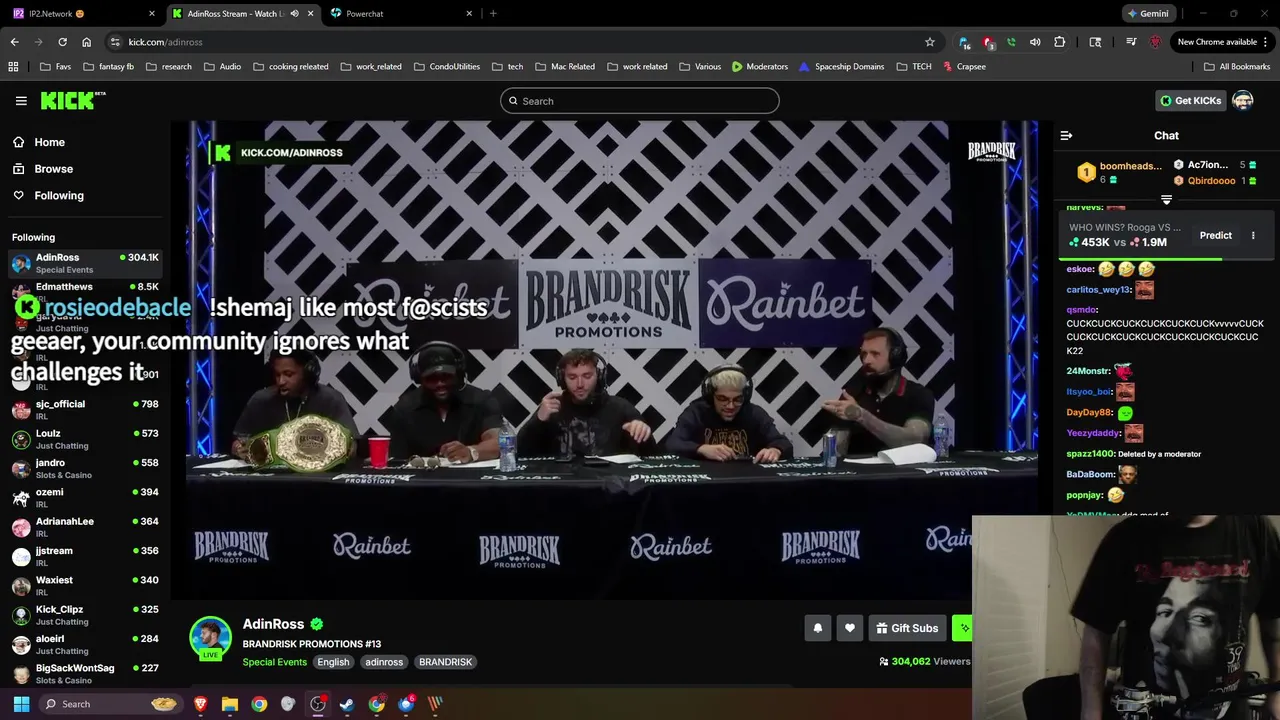Open AdrianahLee channel in sidebar
Screen dimensions: 1280x720
[x=85, y=526]
